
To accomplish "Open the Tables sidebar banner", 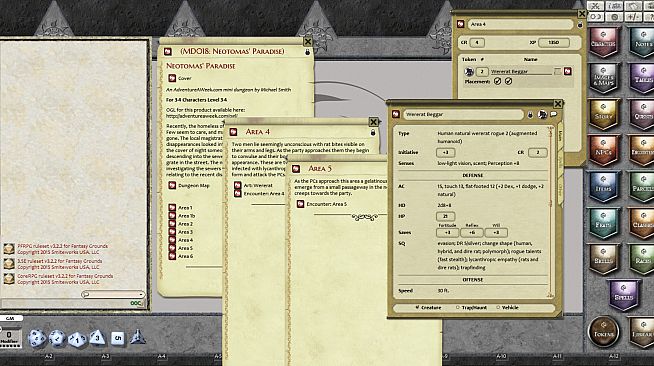I will coord(643,79).
